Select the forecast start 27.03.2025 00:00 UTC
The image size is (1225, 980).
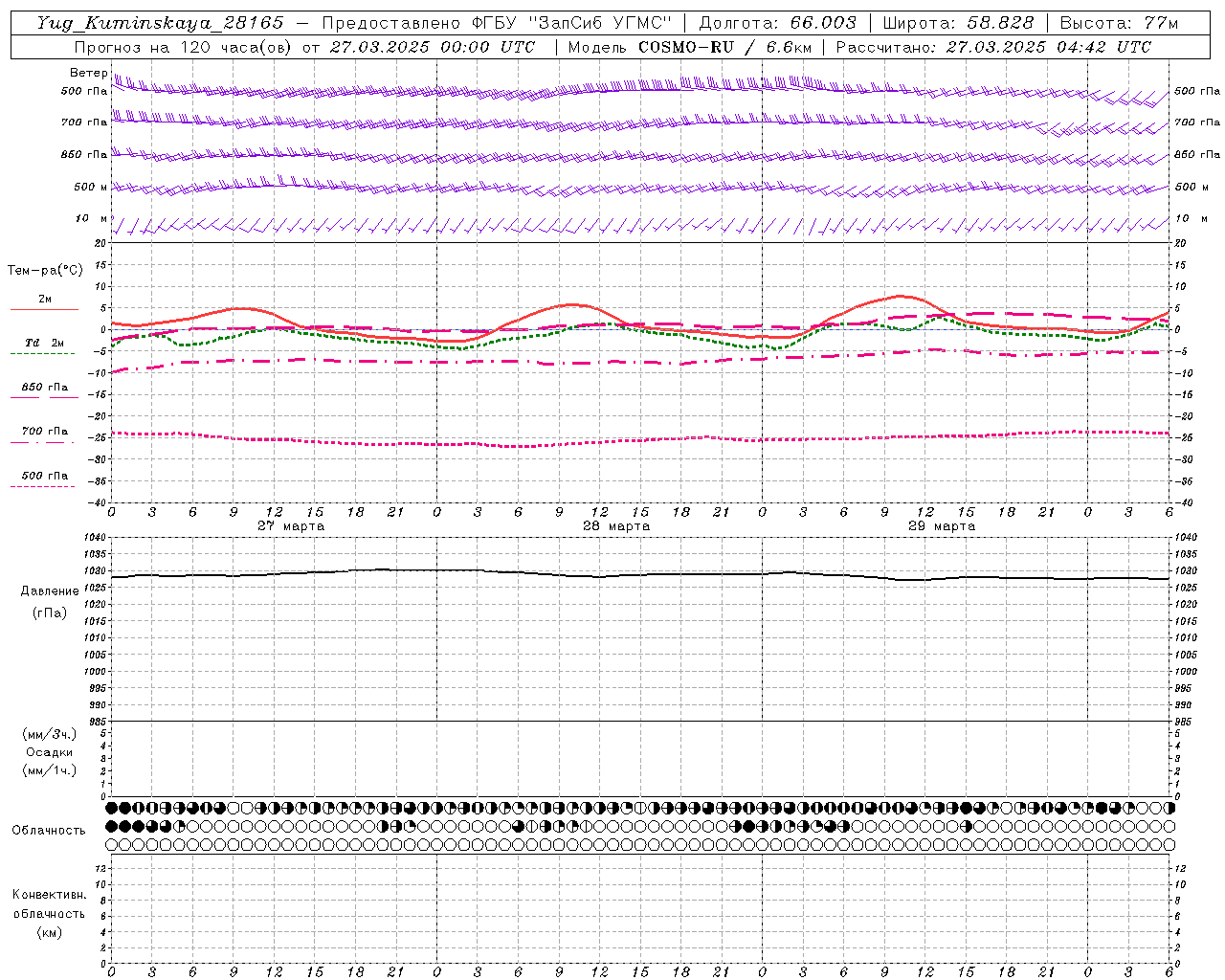pos(433,47)
